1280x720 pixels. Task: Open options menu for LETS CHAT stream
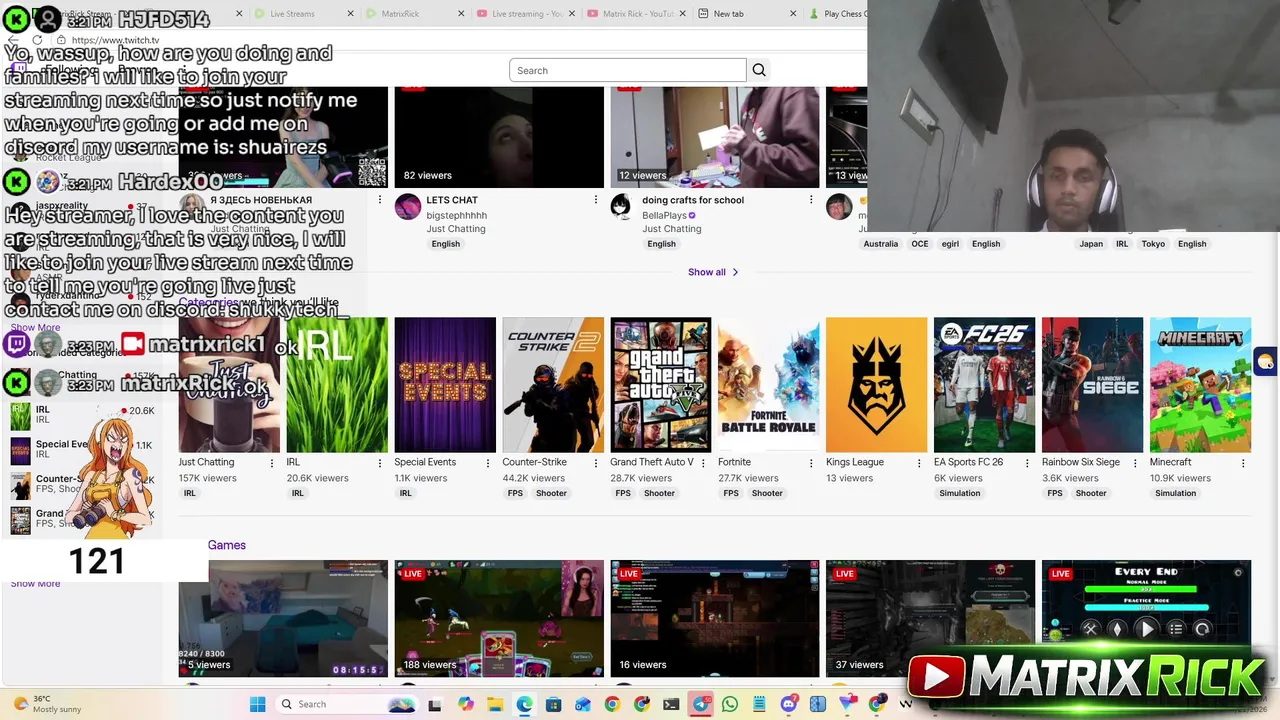(x=596, y=200)
